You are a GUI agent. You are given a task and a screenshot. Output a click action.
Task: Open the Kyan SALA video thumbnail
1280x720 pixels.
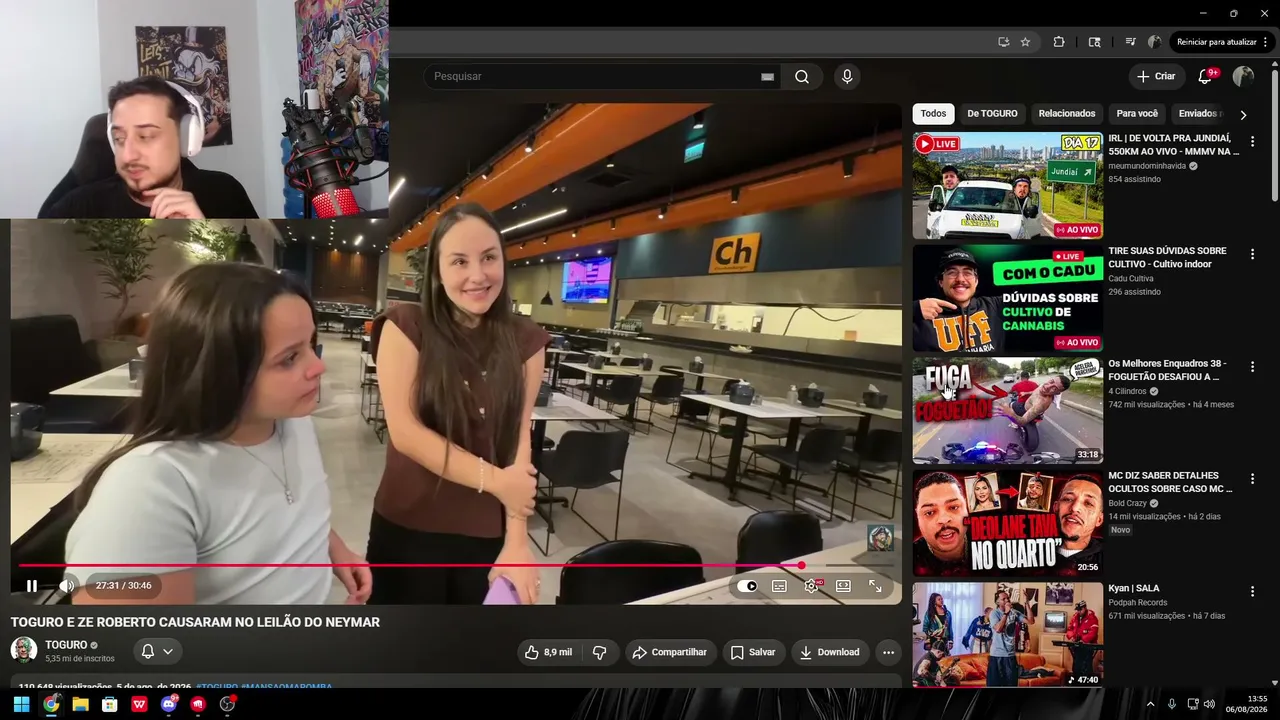(1008, 636)
